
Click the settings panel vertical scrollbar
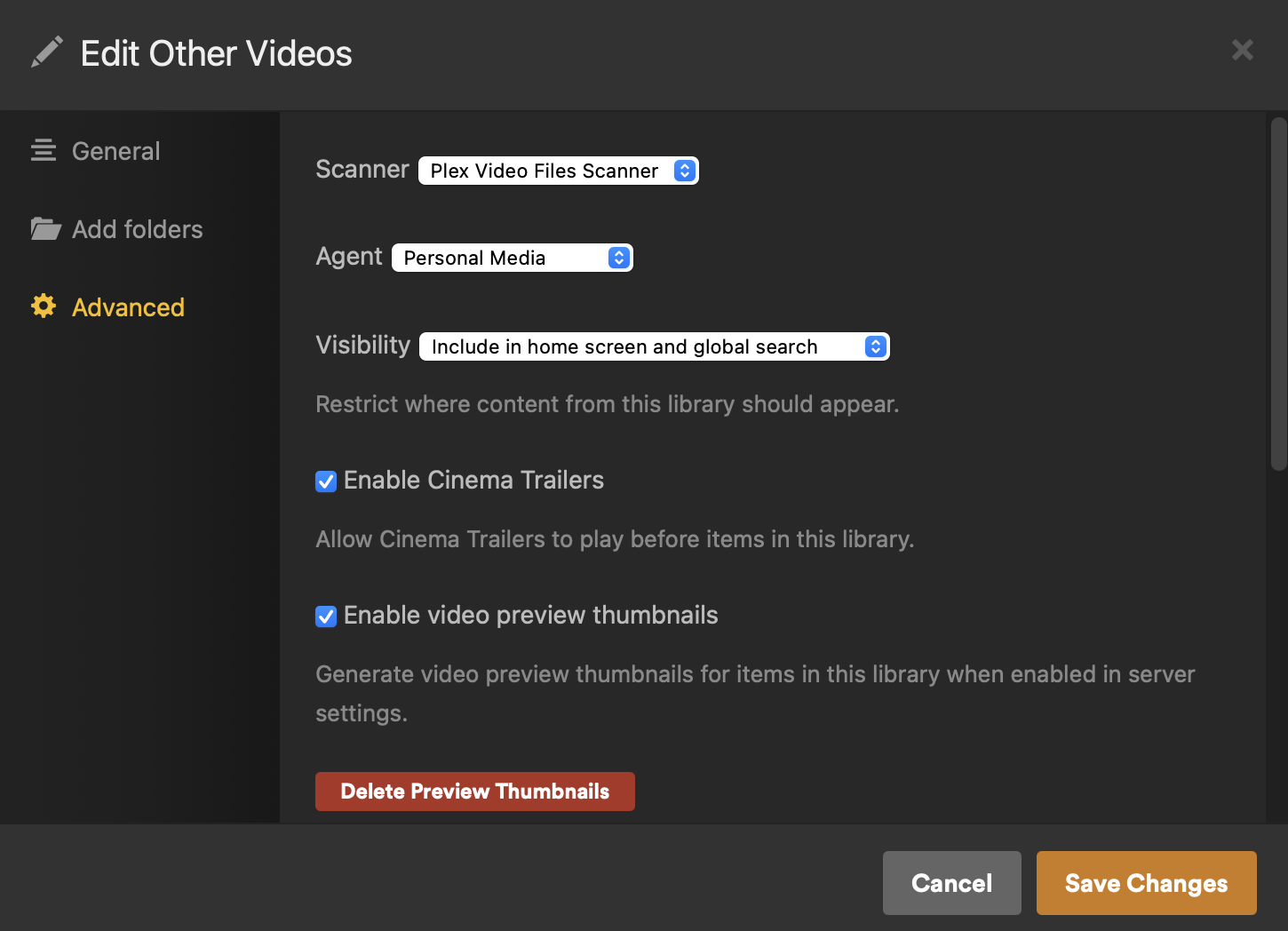(1279, 293)
